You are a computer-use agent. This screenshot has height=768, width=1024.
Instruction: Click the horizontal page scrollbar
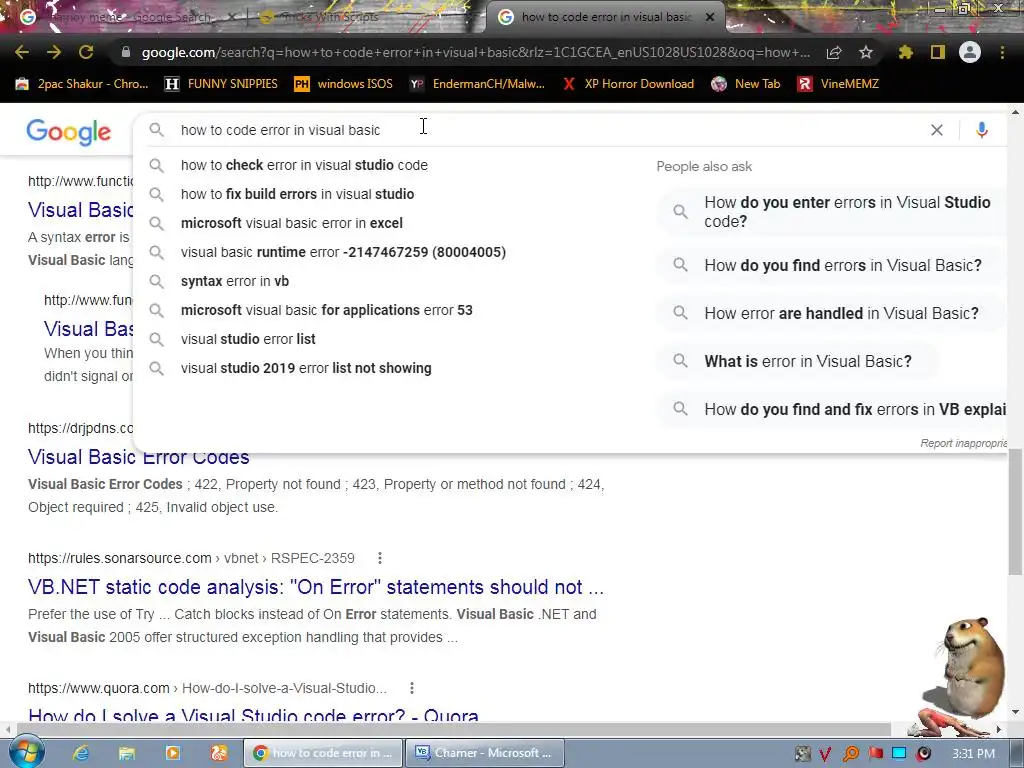pos(453,729)
